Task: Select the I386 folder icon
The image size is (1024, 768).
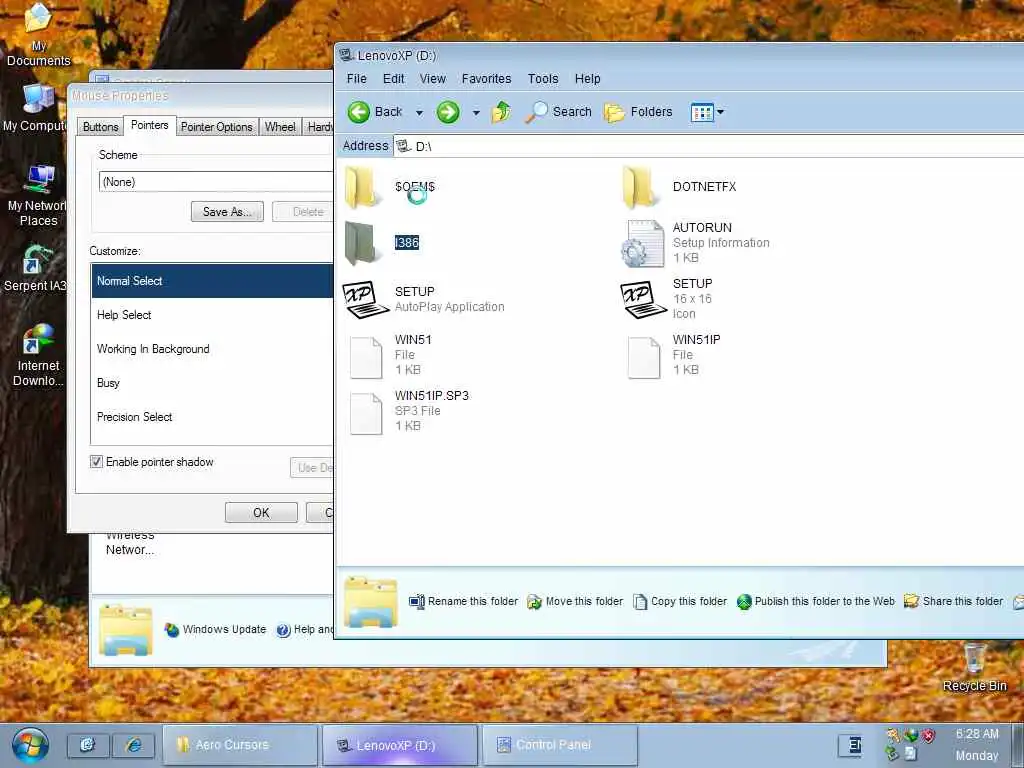Action: [x=362, y=242]
